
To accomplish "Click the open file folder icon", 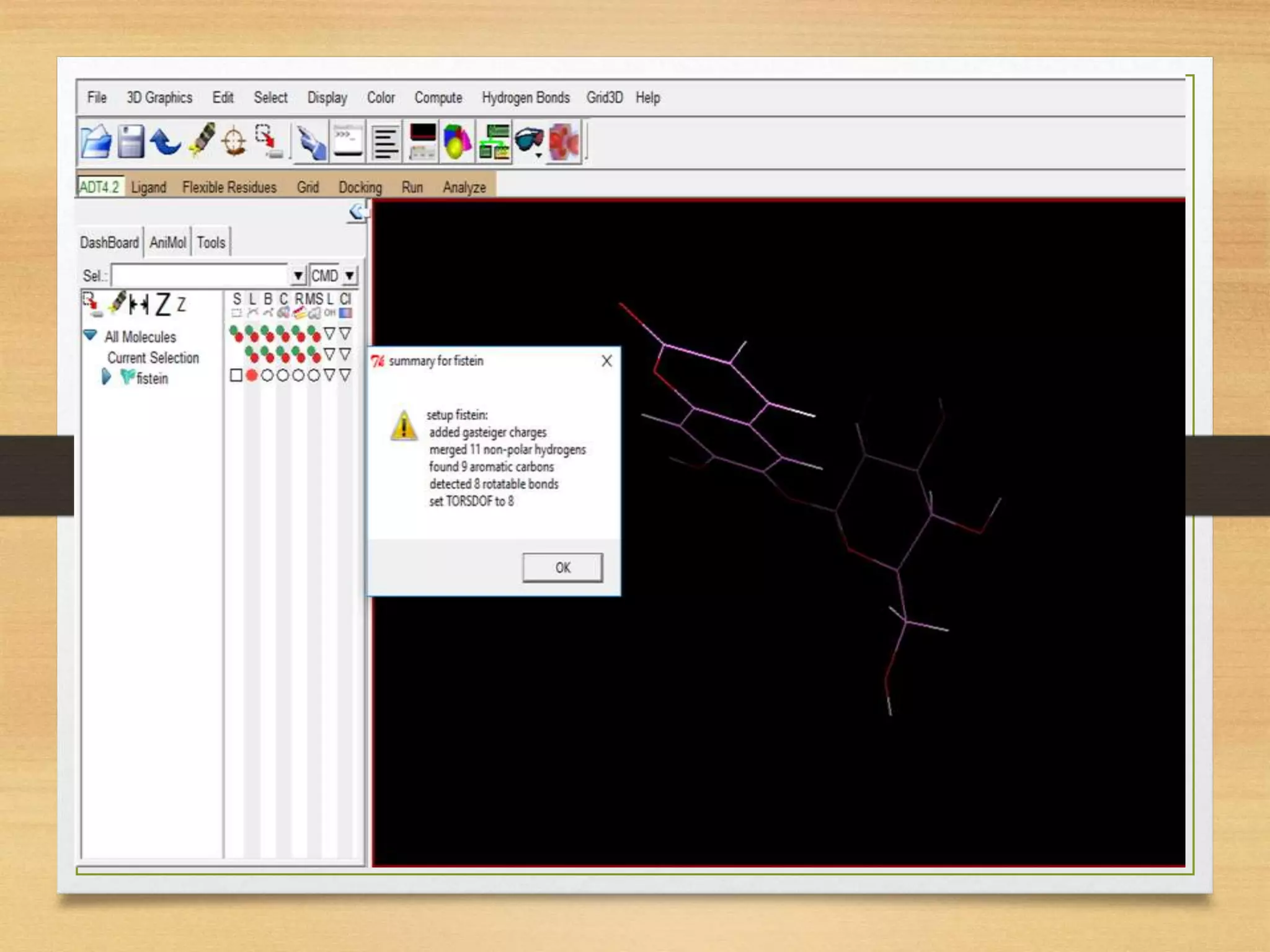I will tap(96, 142).
